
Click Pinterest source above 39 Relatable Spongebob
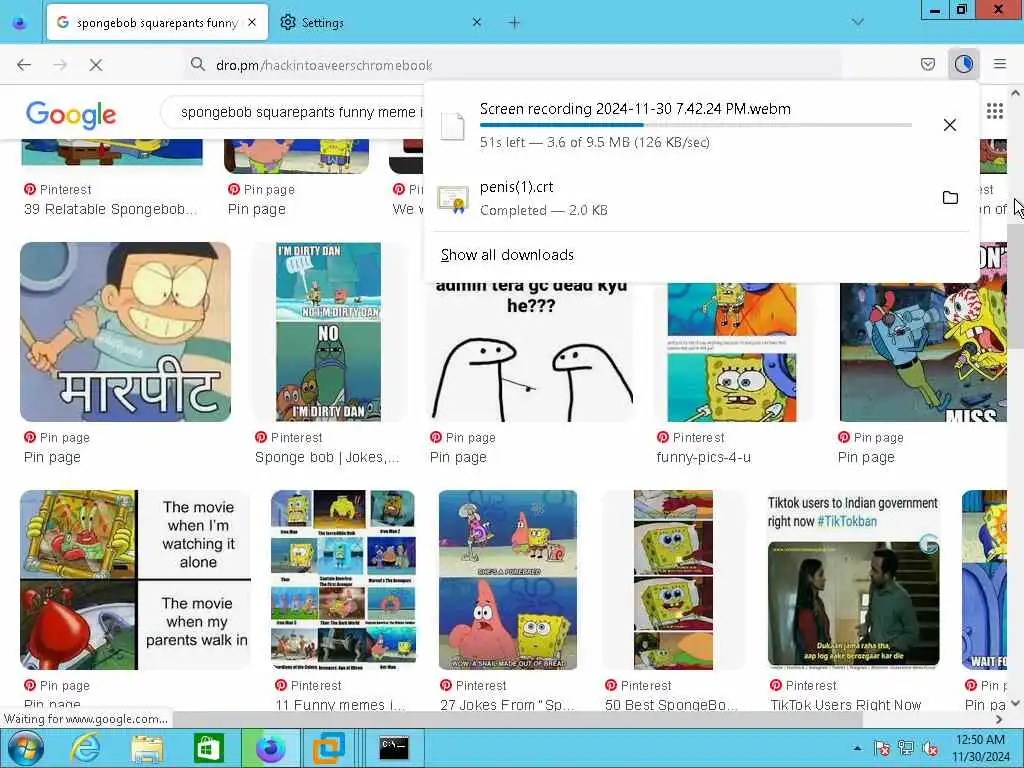point(57,189)
